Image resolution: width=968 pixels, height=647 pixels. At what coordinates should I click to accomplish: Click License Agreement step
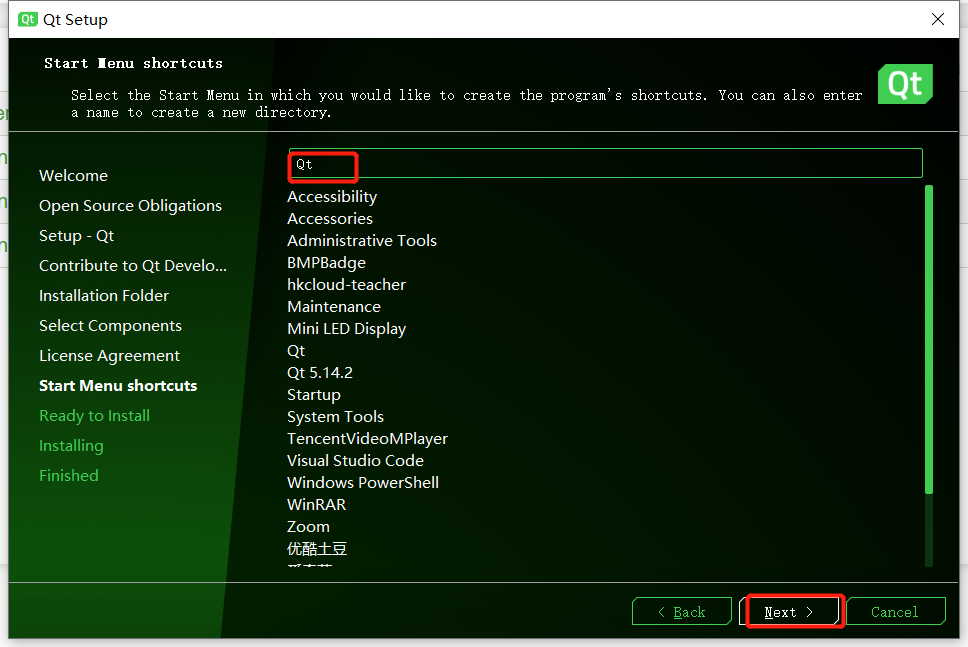coord(109,356)
